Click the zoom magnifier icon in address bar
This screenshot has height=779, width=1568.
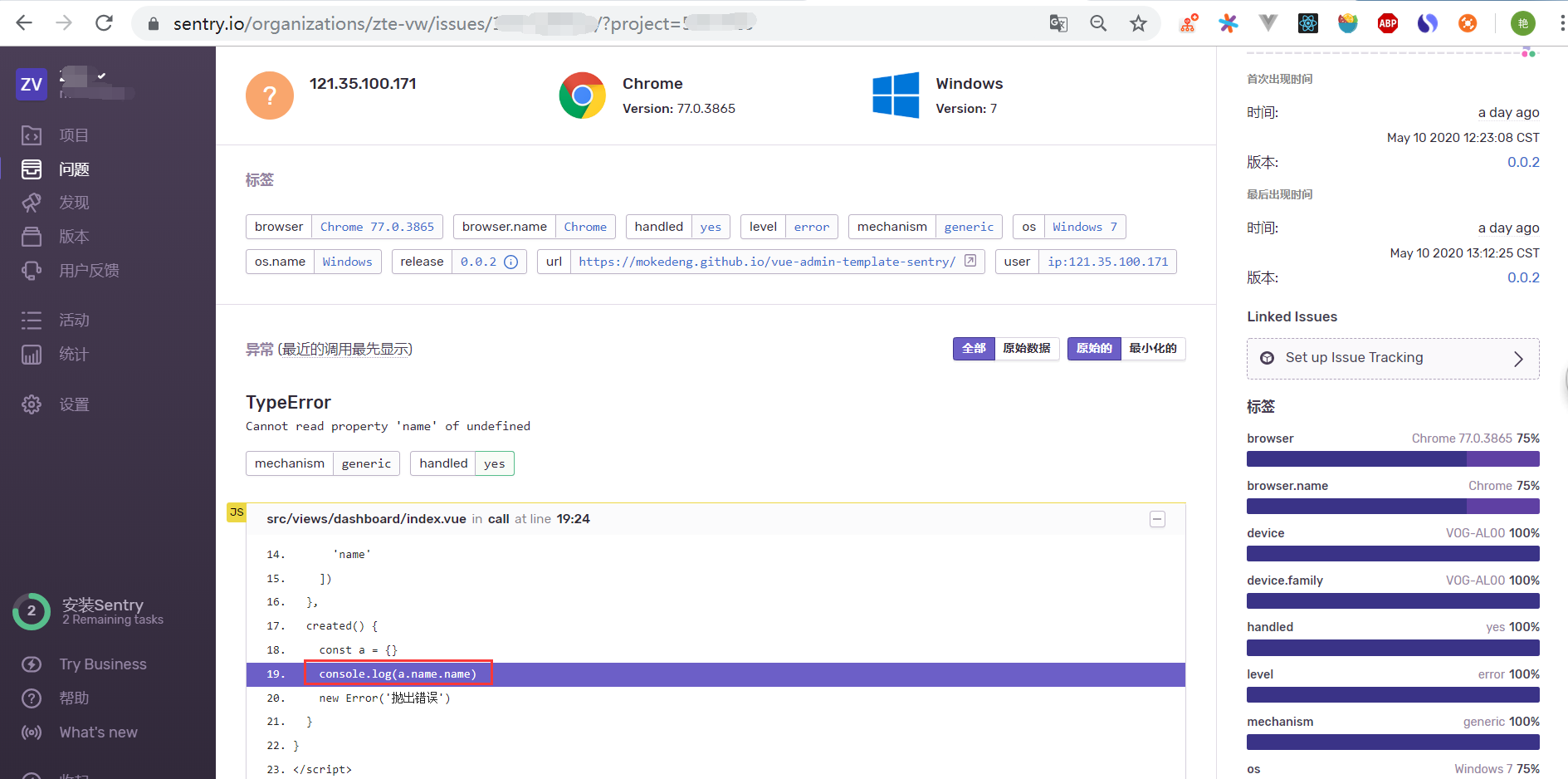pos(1098,23)
